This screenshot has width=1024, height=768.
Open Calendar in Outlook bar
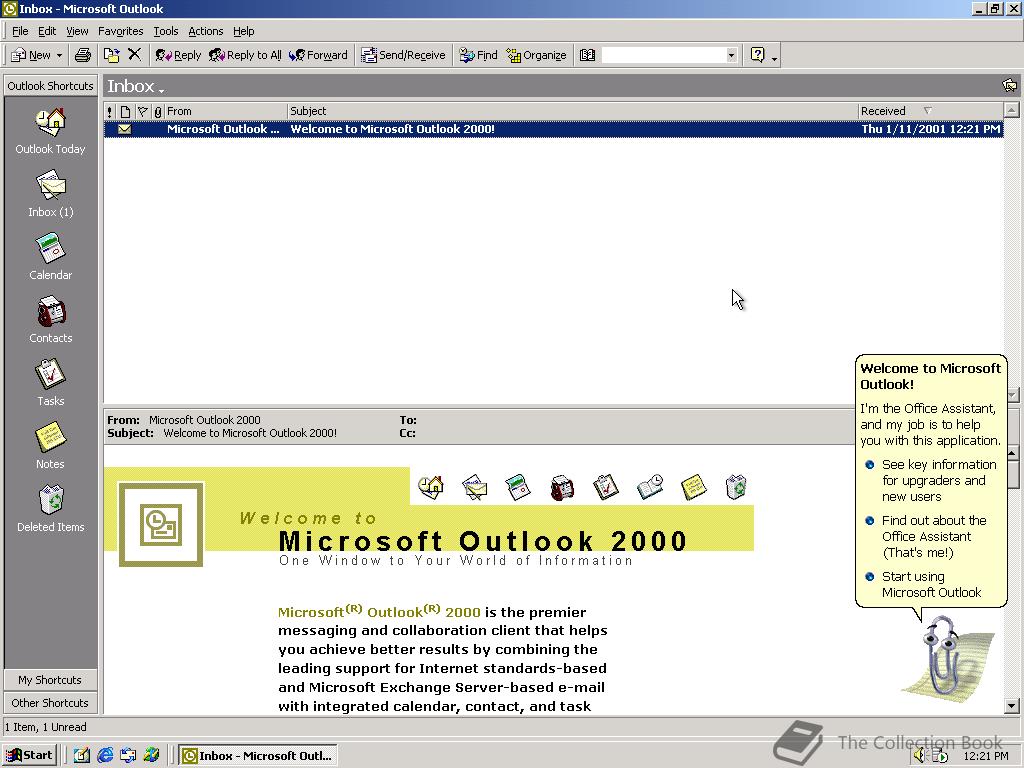coord(50,257)
